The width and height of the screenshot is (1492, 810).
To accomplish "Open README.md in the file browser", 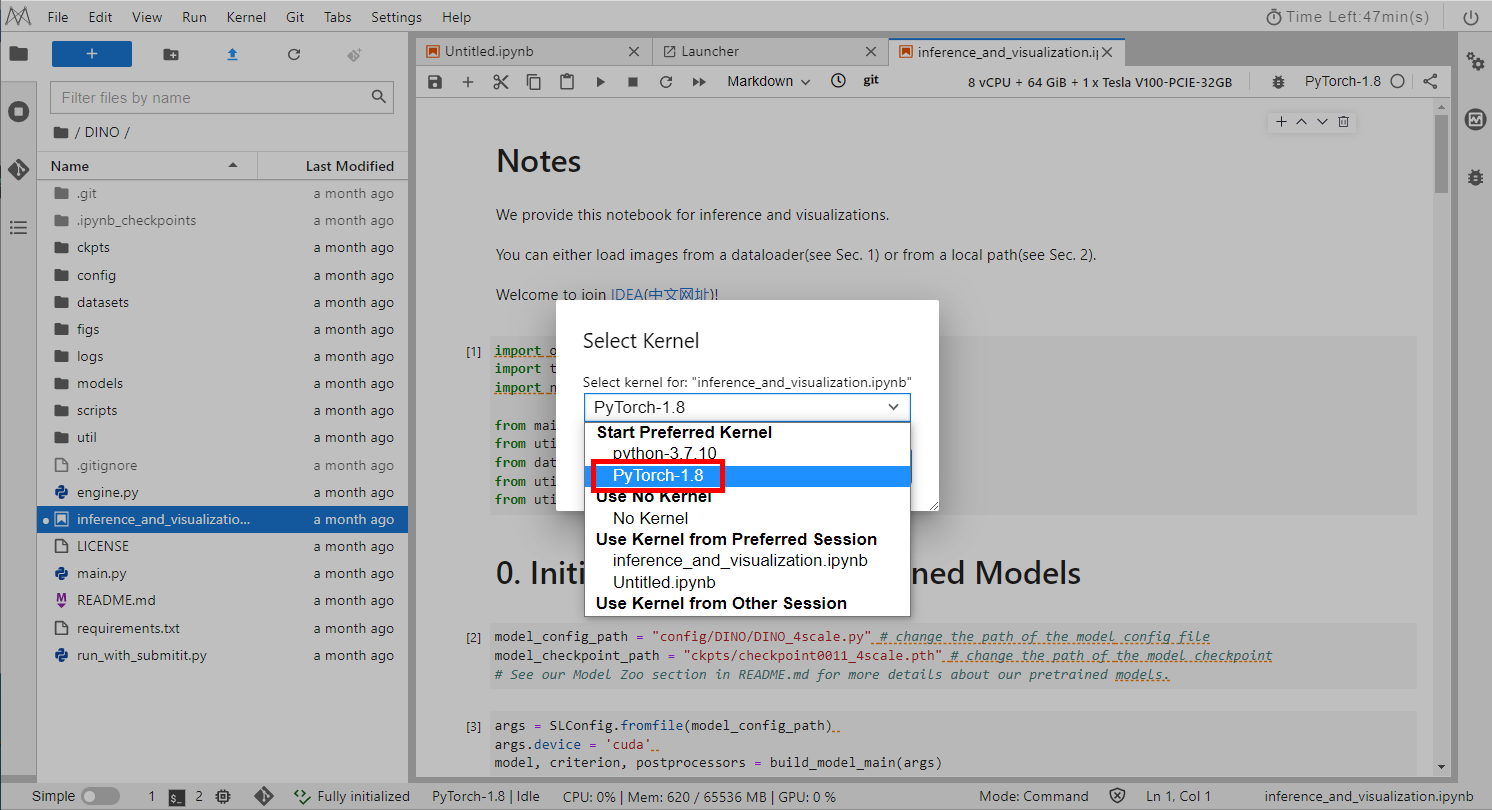I will [x=116, y=600].
